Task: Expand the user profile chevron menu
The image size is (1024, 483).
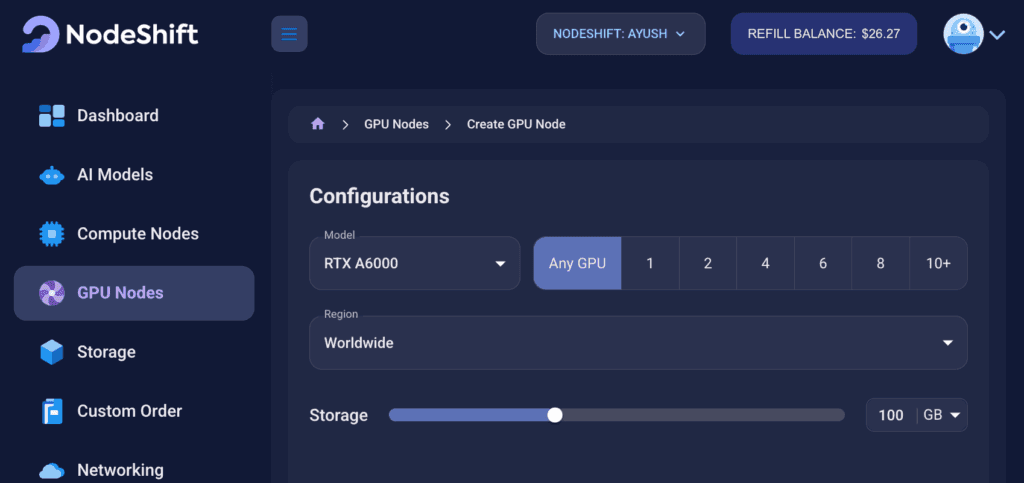Action: [997, 35]
